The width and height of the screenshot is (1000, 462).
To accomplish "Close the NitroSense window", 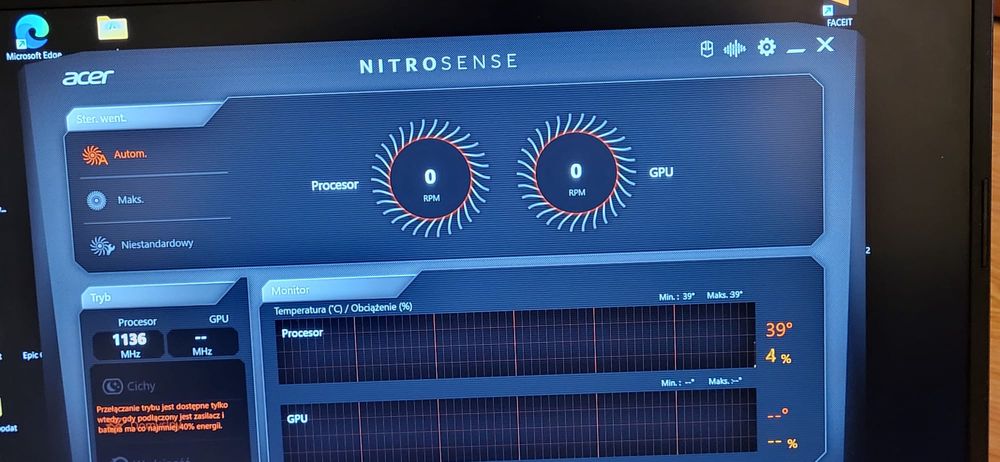I will (x=825, y=44).
